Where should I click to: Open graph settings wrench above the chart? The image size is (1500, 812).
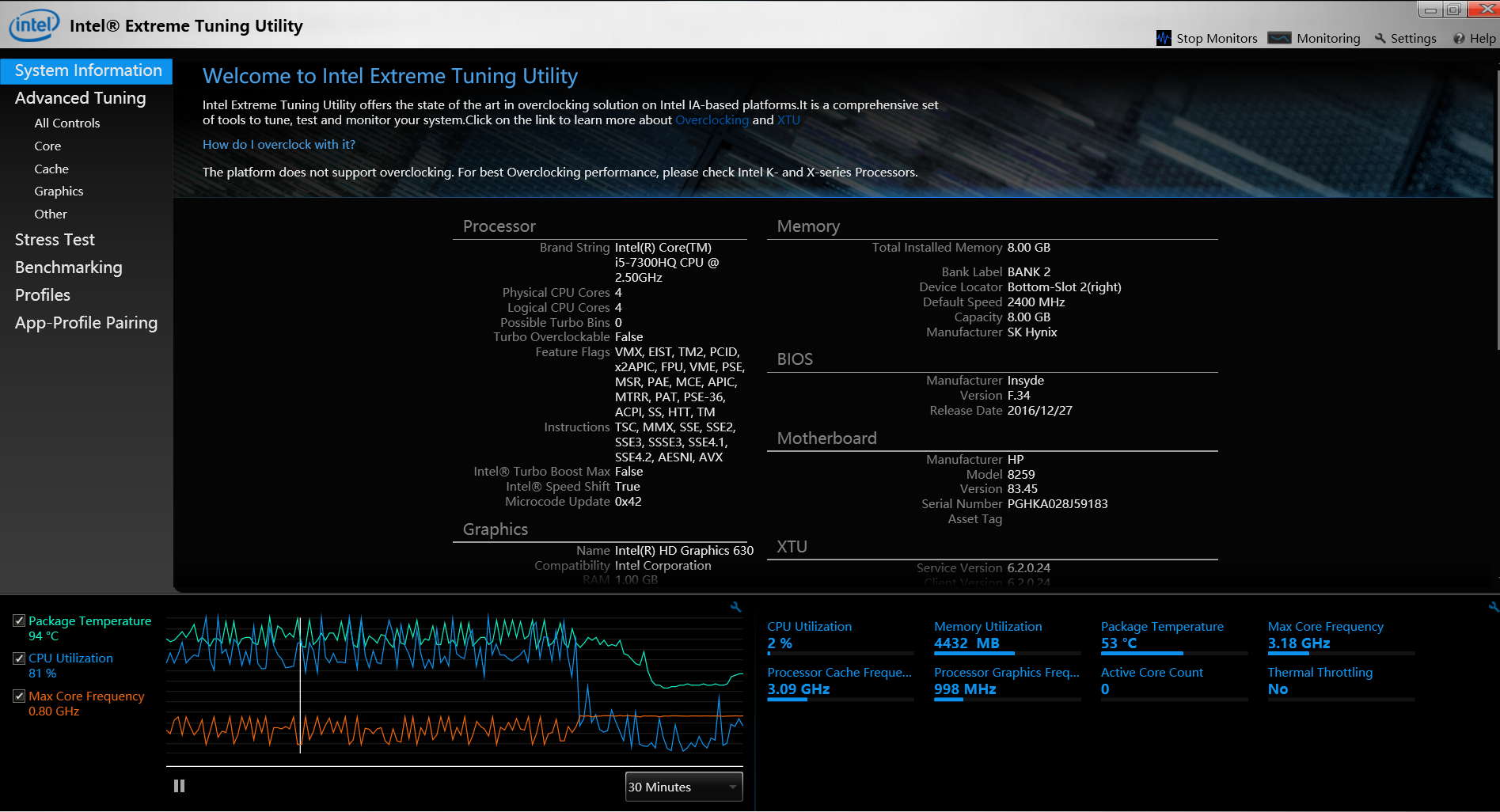click(x=735, y=607)
